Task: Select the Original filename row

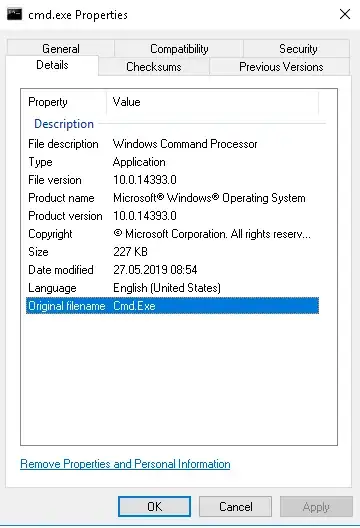Action: [x=172, y=306]
